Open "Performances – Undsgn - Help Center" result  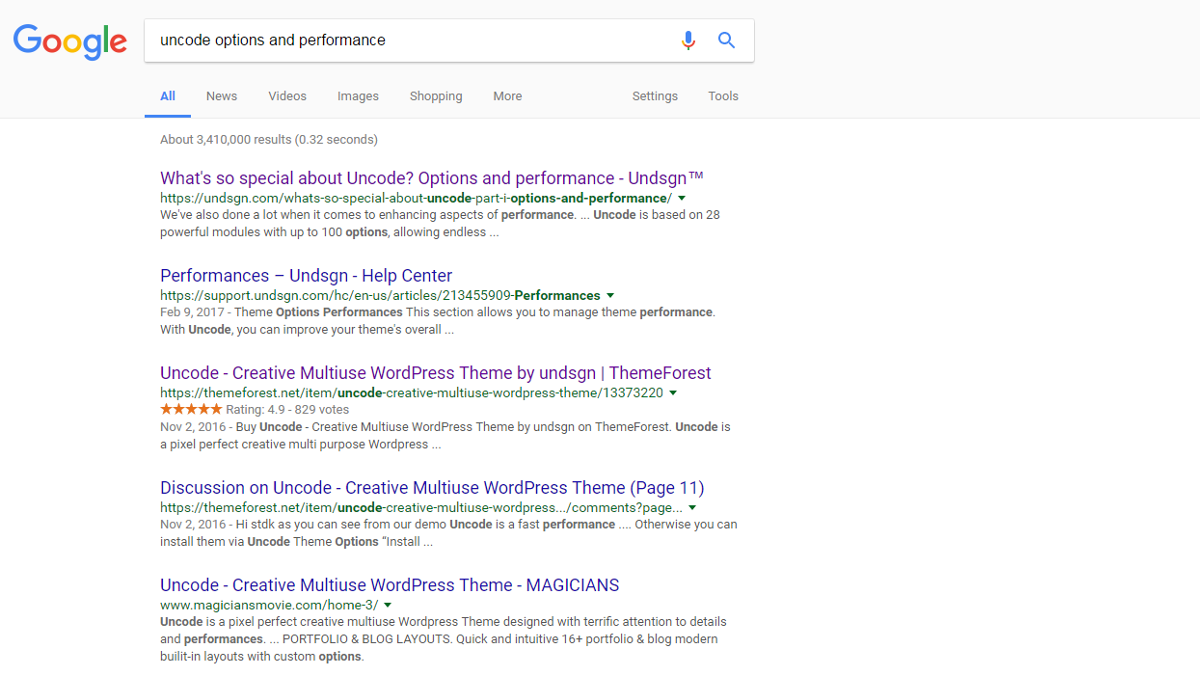[306, 275]
